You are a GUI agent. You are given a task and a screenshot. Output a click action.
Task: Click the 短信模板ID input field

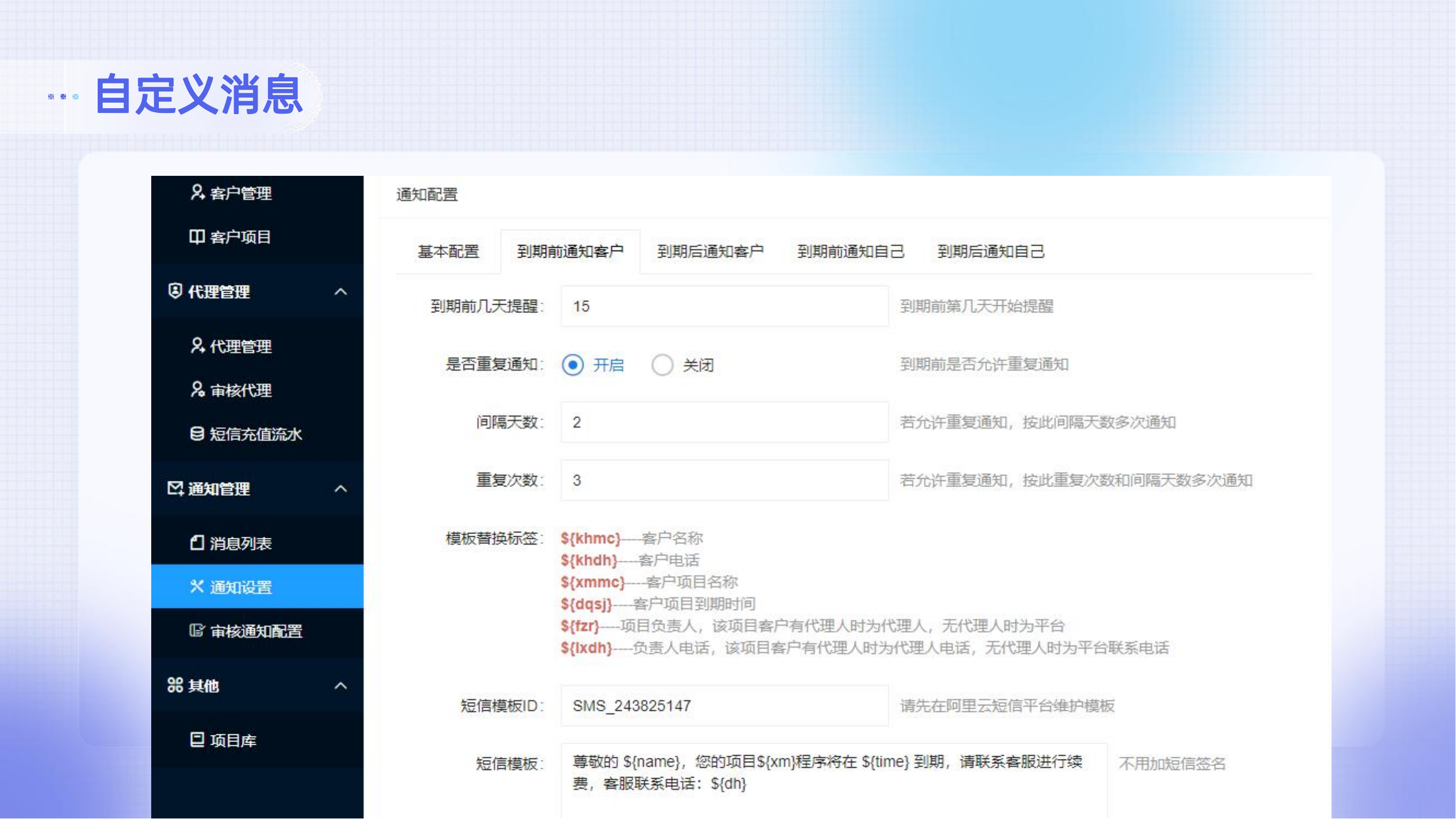click(724, 706)
